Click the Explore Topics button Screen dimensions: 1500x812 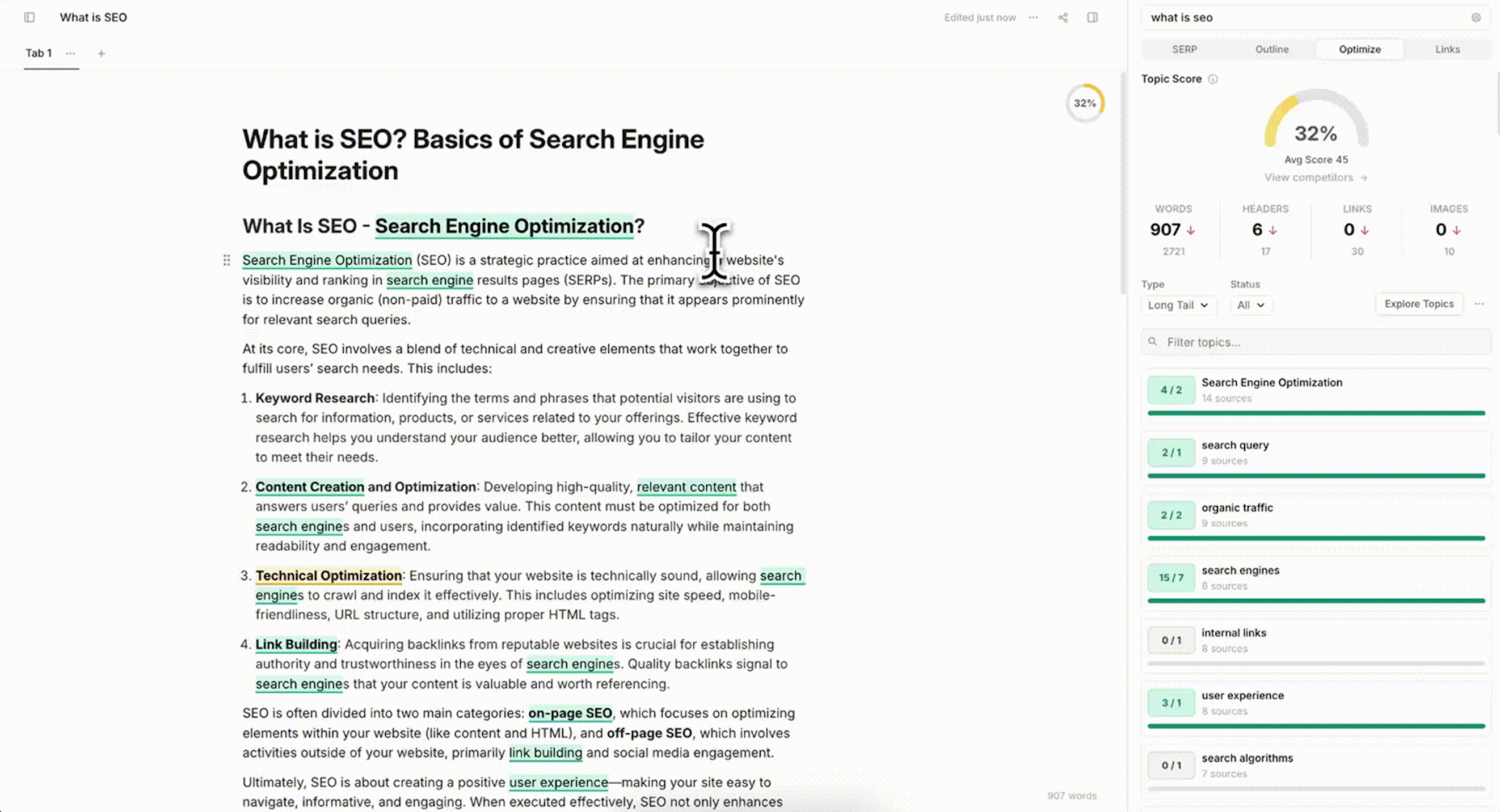pos(1418,304)
